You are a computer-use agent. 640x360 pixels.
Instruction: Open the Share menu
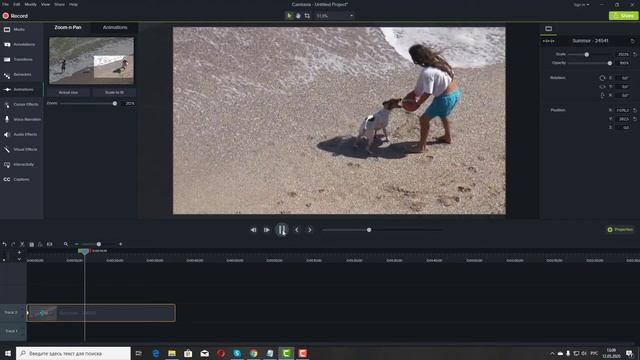[x=60, y=4]
